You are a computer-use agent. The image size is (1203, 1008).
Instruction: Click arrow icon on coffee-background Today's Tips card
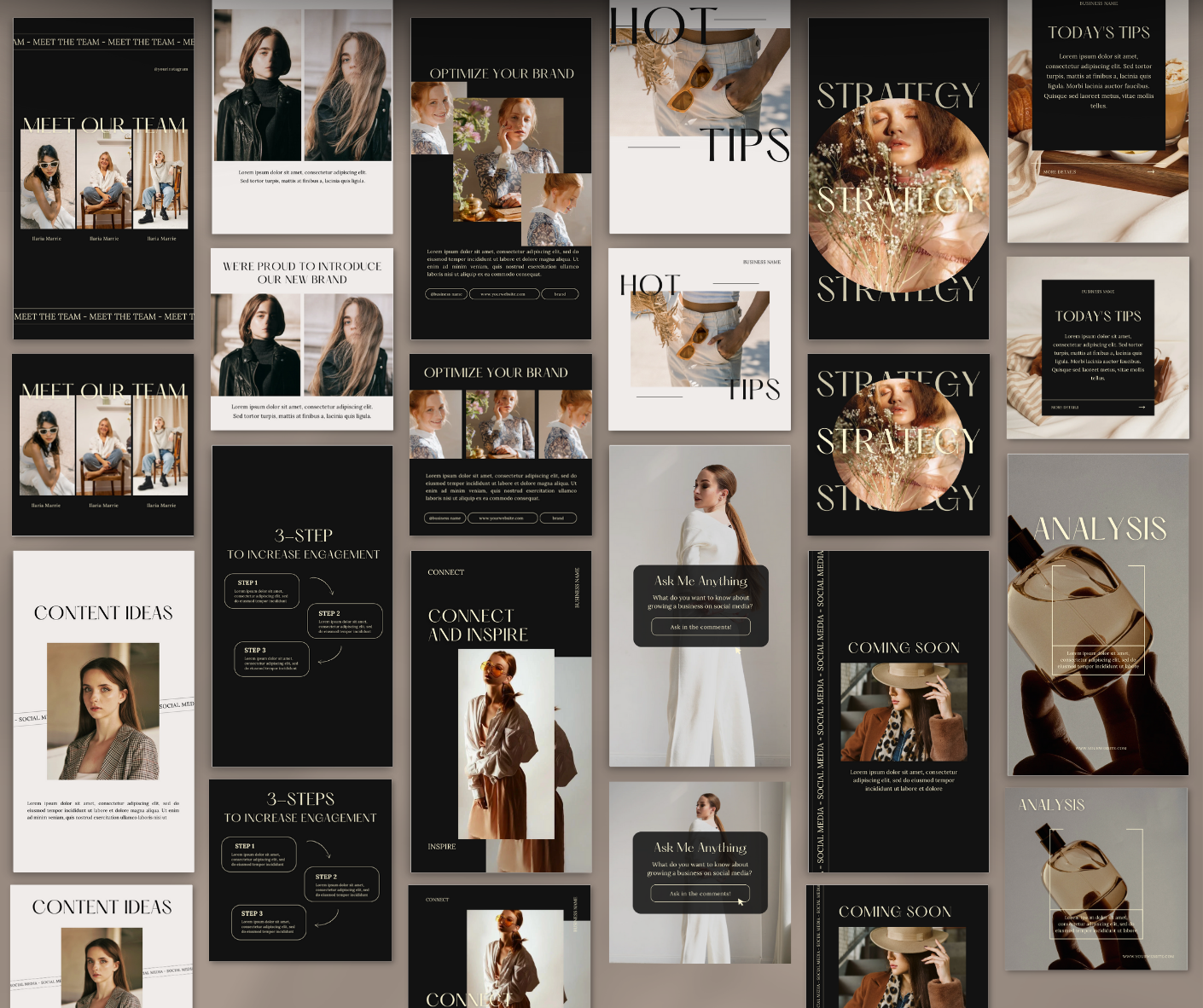[x=1150, y=171]
